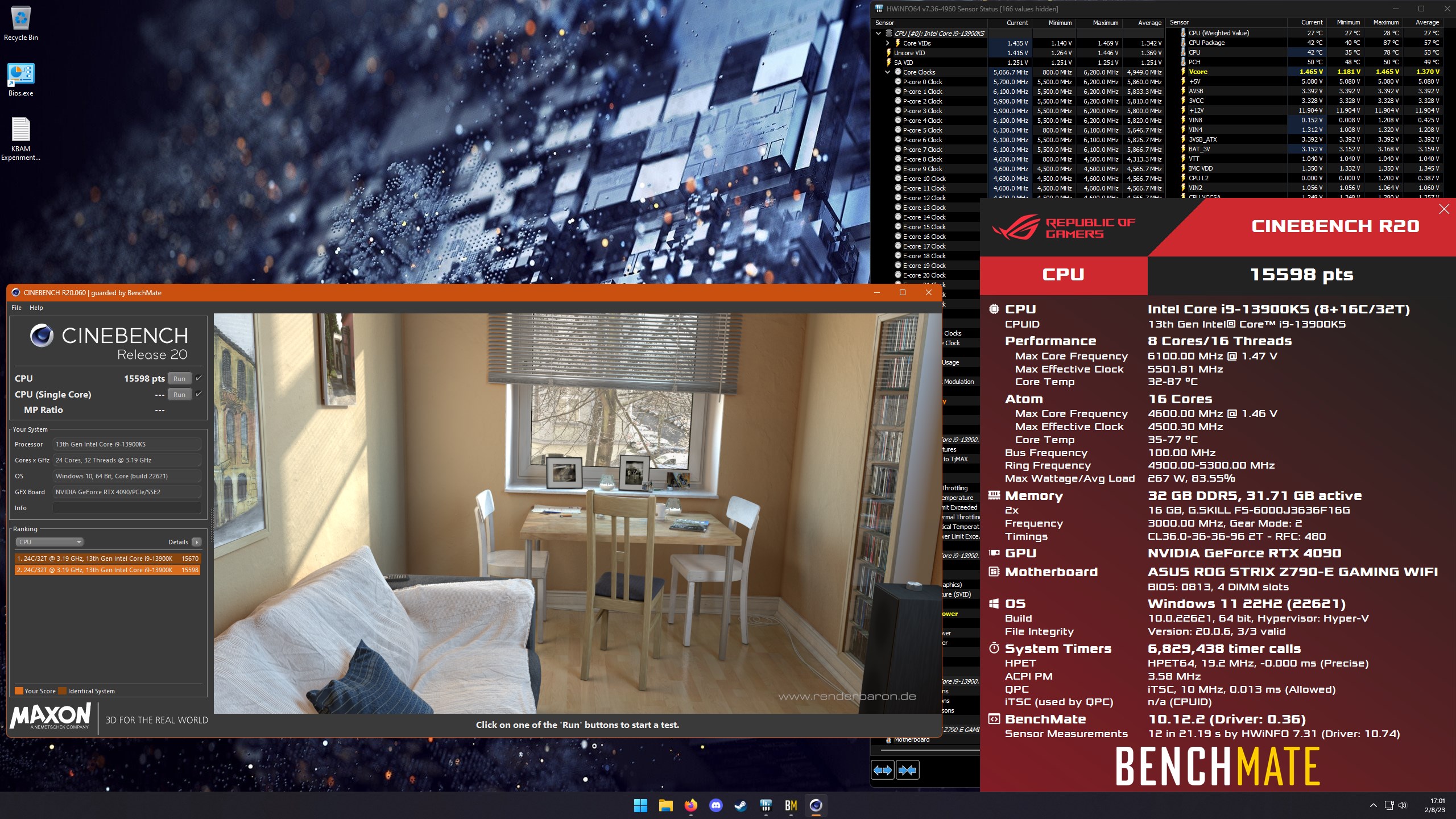This screenshot has height=819, width=1456.
Task: Toggle the CPU test checkbox
Action: point(198,378)
